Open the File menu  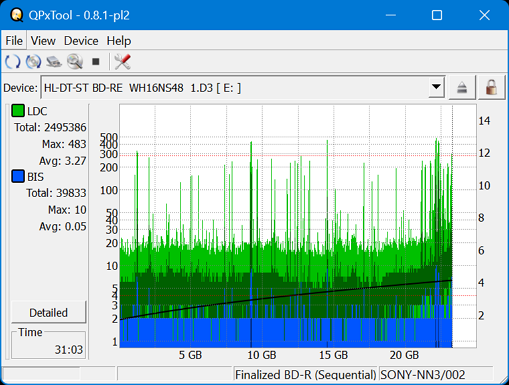pos(14,41)
